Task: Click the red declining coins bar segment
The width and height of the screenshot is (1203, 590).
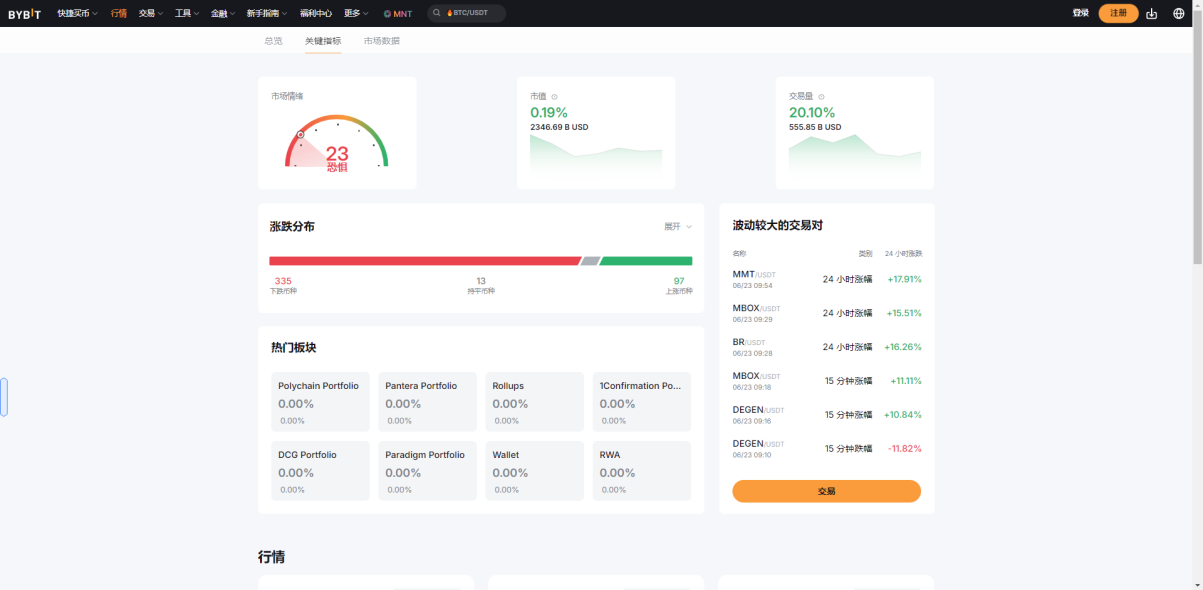Action: (424, 261)
